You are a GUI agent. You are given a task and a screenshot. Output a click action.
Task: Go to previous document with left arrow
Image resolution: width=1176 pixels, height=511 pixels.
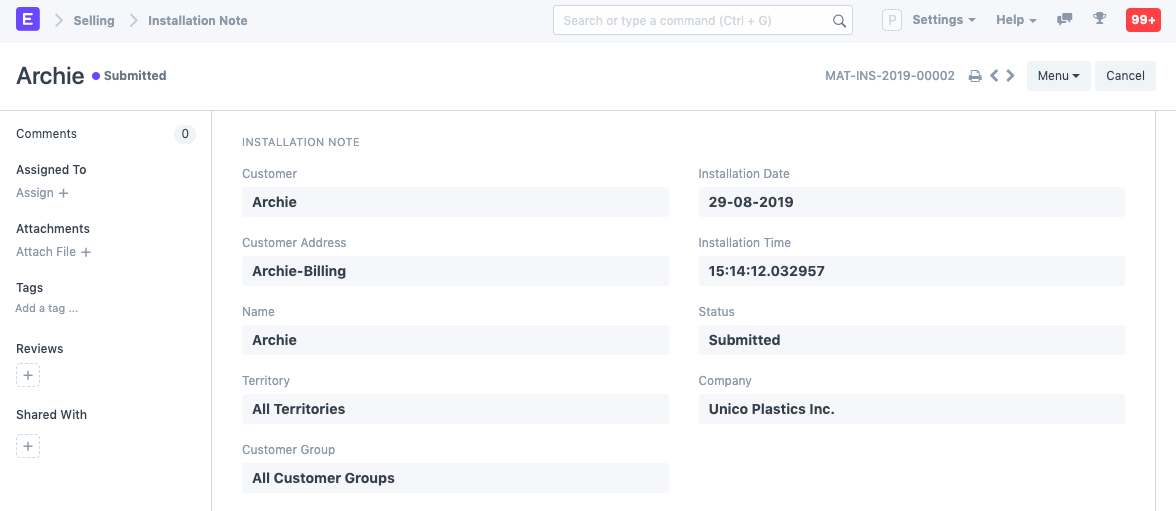[x=994, y=76]
